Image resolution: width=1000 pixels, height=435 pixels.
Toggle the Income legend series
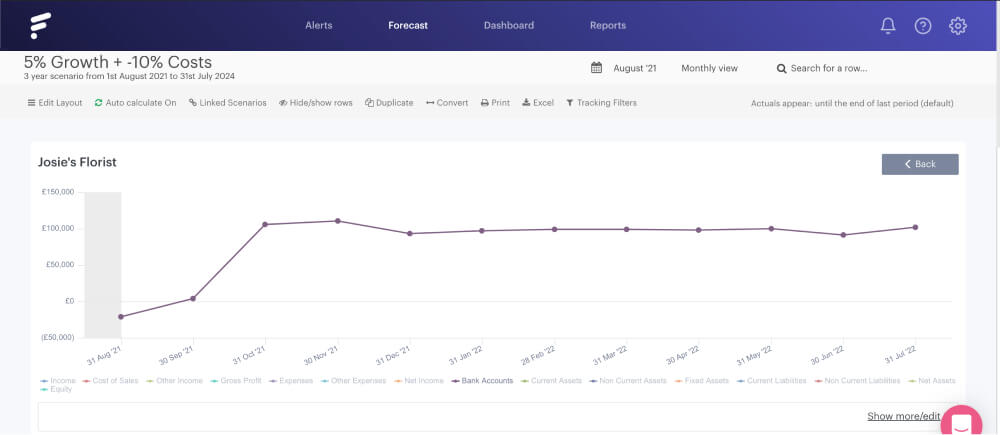click(x=57, y=381)
